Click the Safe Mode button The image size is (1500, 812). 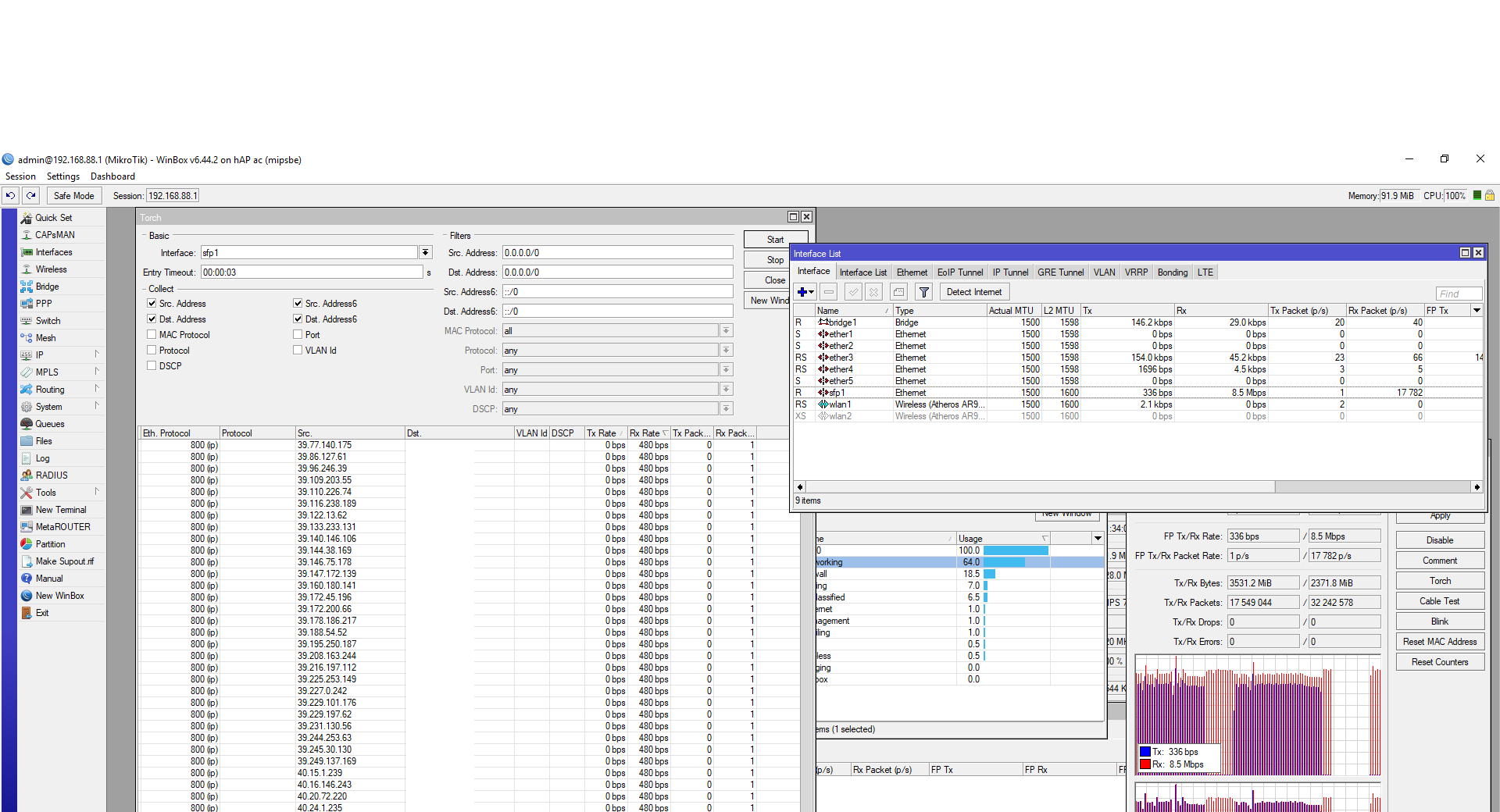pos(73,196)
